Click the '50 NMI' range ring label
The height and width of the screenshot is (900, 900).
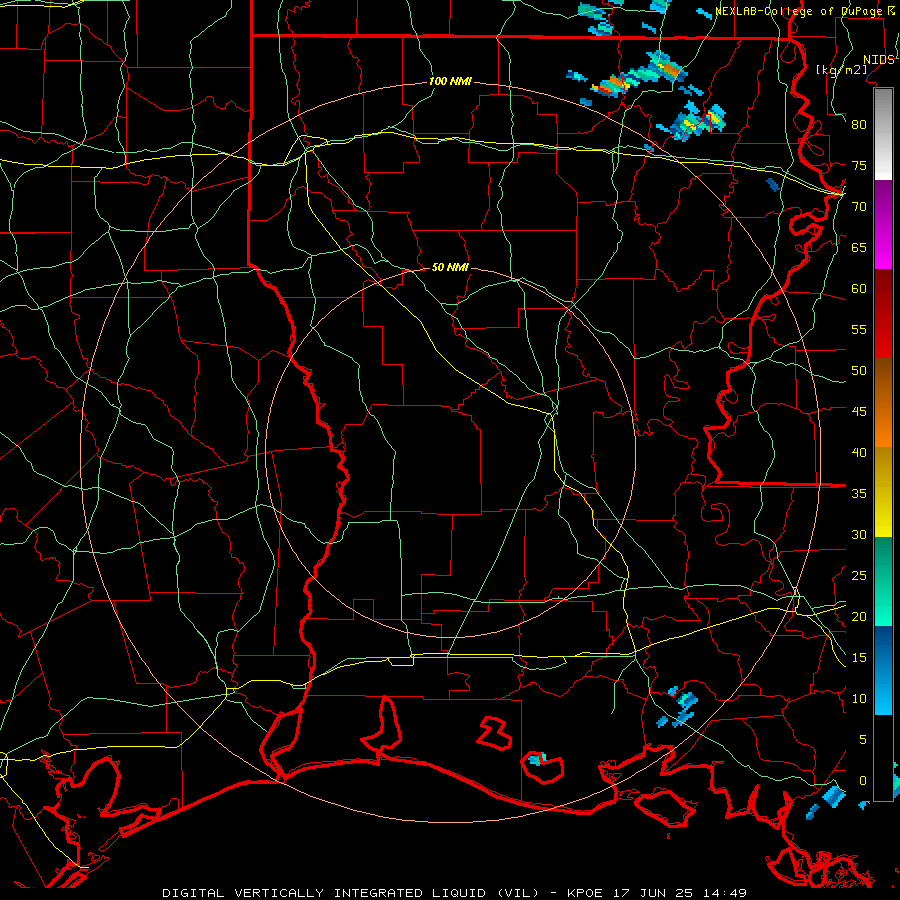[x=450, y=267]
